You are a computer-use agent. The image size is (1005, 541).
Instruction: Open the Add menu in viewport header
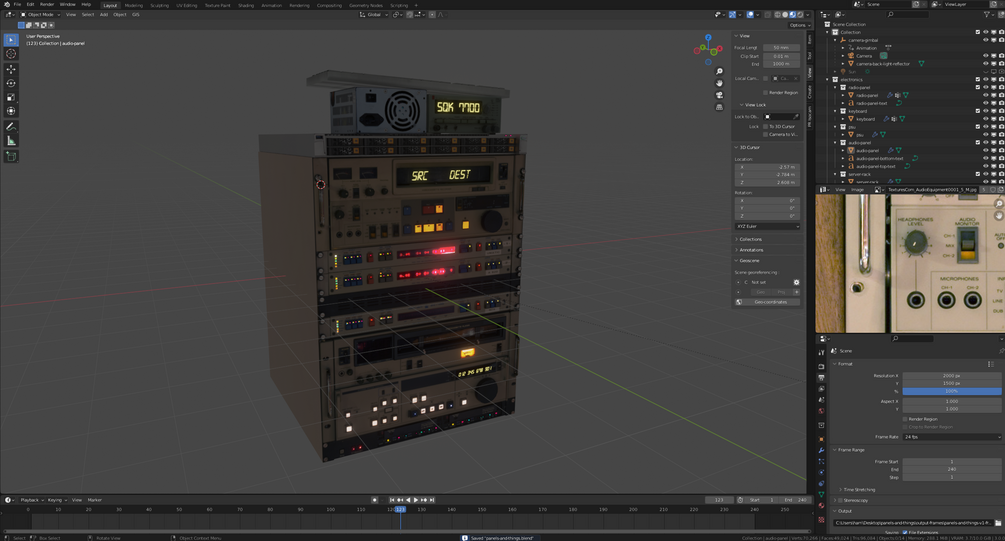point(104,14)
